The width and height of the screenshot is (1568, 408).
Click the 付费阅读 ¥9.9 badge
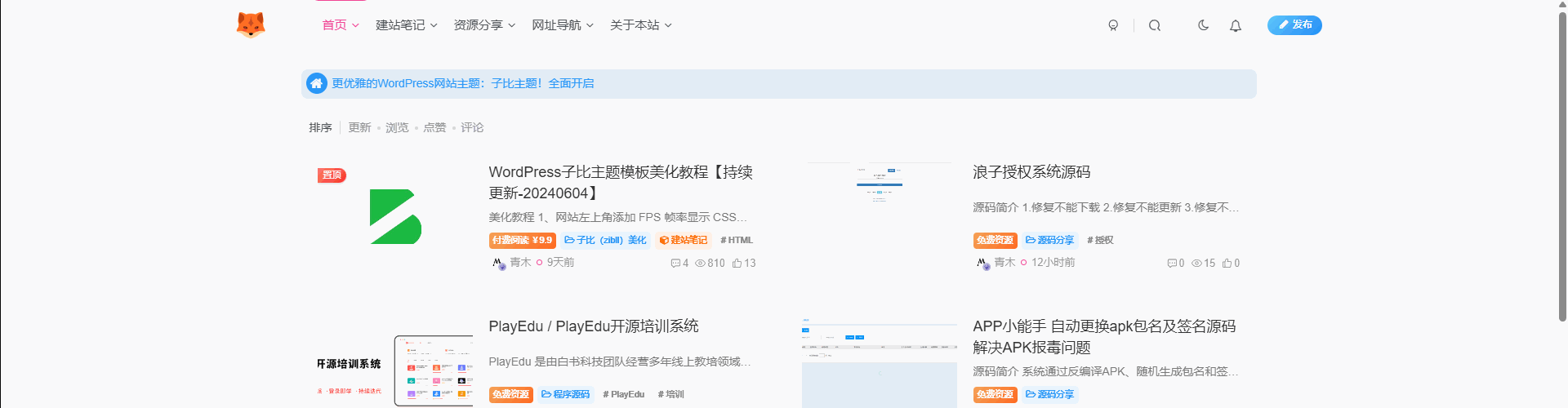coord(523,240)
